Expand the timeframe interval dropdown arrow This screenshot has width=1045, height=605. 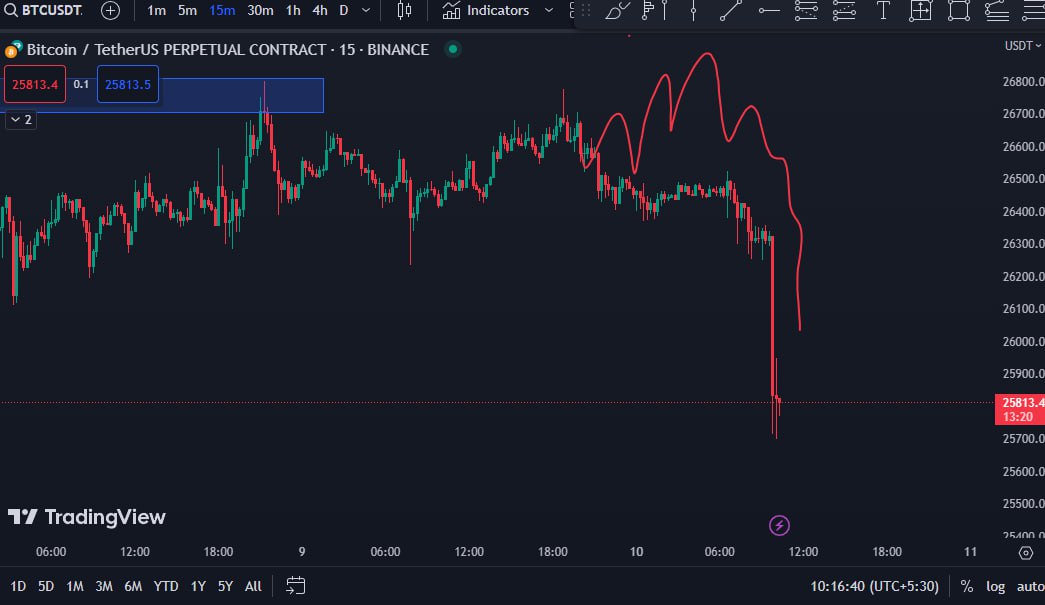[366, 10]
